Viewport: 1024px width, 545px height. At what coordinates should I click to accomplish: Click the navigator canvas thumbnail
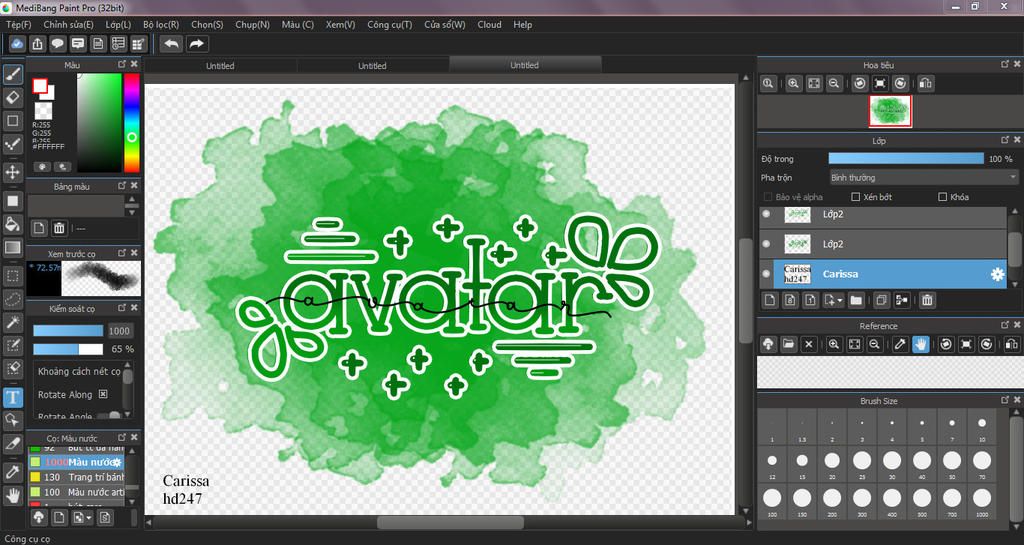[889, 111]
